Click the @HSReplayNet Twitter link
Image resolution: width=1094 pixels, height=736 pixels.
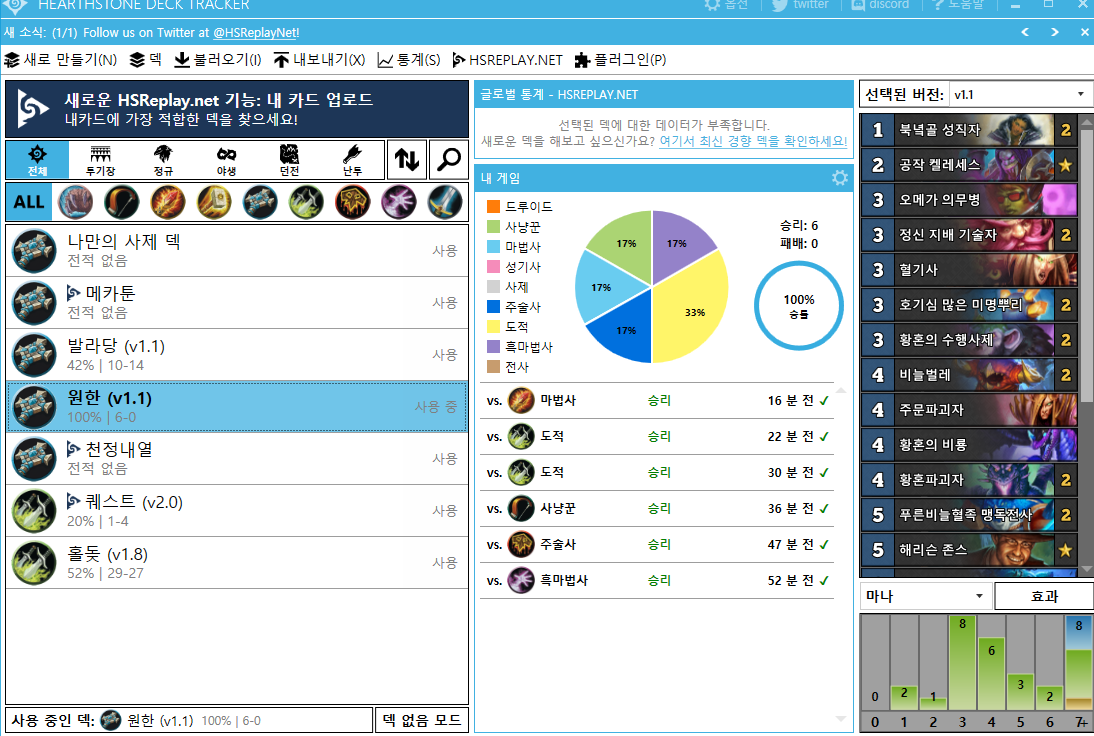point(255,33)
